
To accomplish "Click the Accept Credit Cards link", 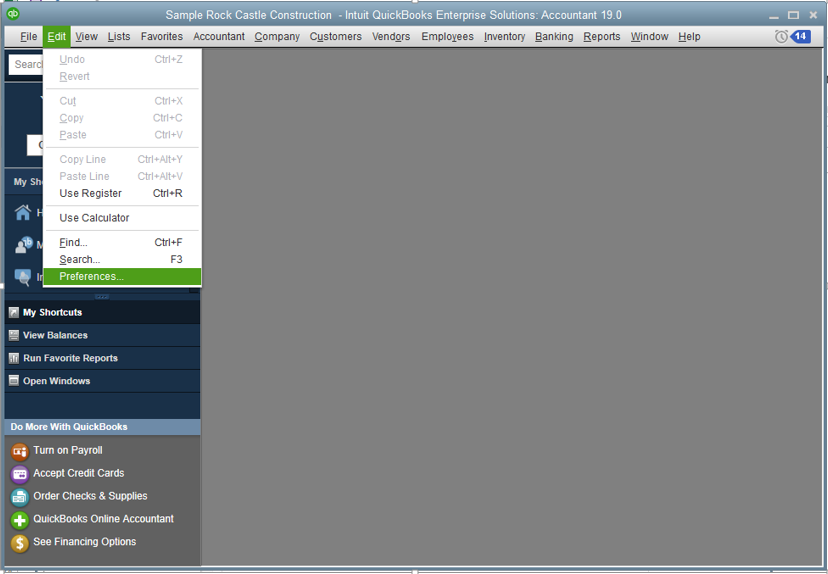I will 79,473.
